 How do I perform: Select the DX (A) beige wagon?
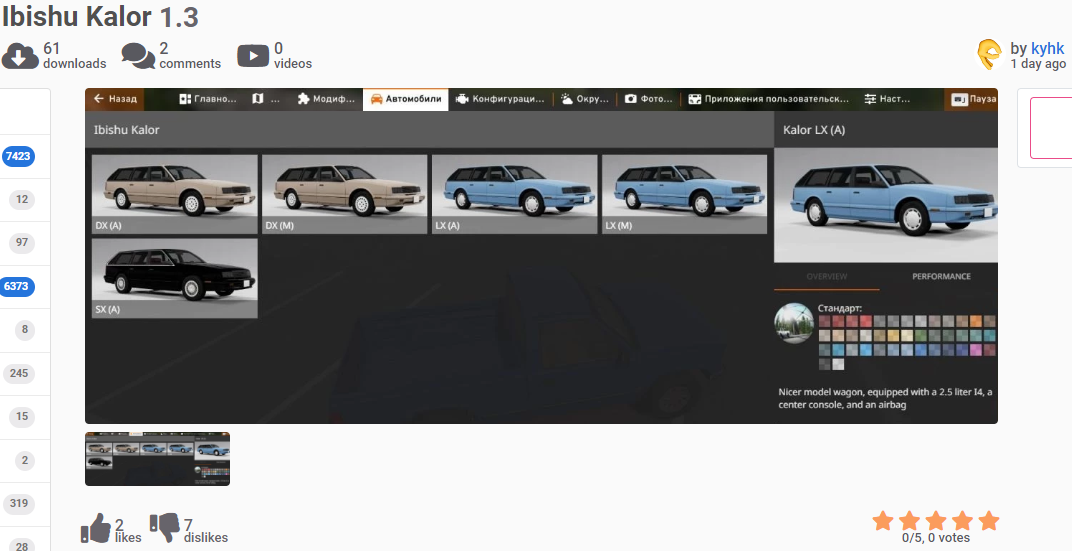pos(175,194)
